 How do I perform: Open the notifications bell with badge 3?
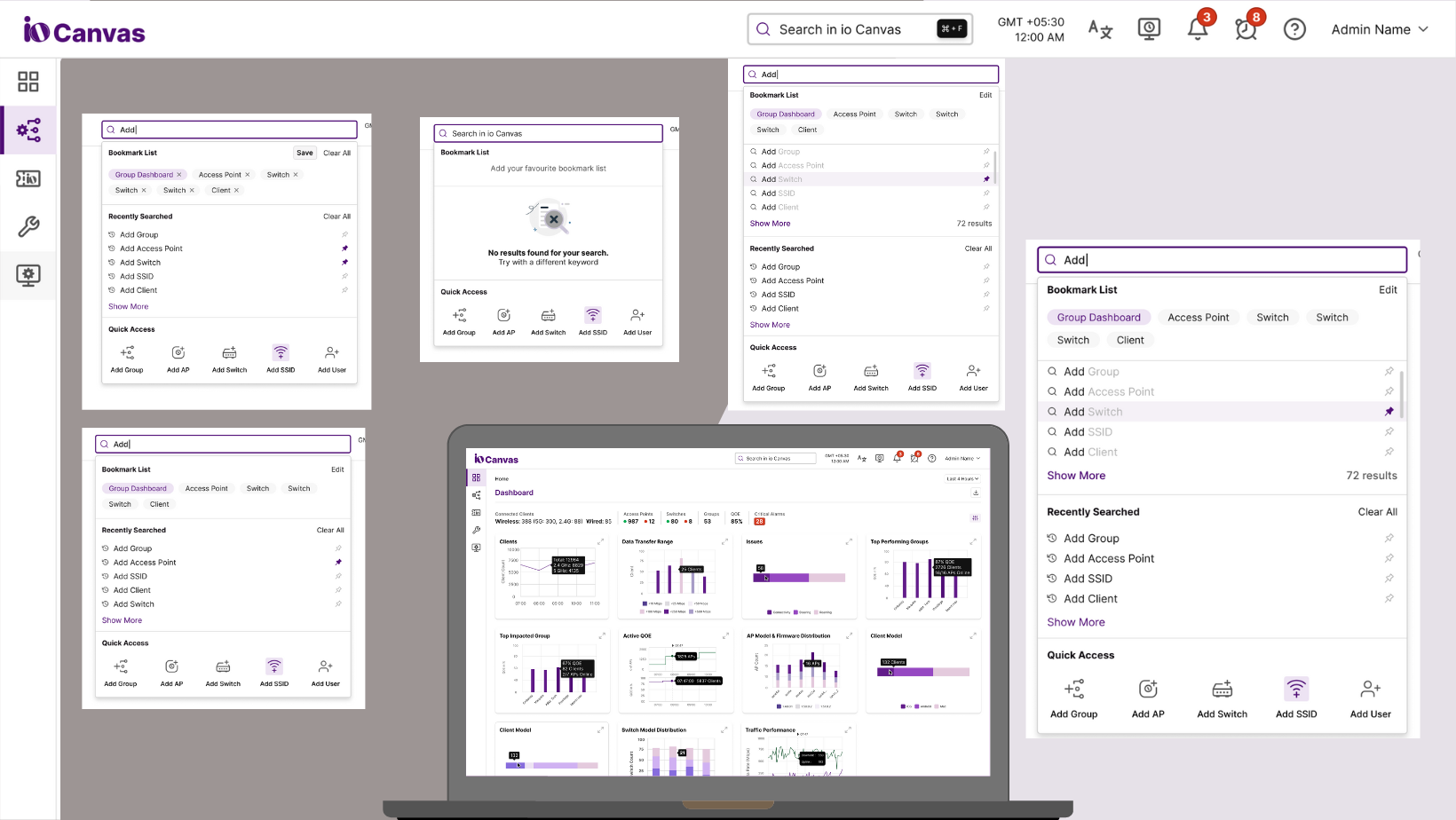coord(1197,29)
